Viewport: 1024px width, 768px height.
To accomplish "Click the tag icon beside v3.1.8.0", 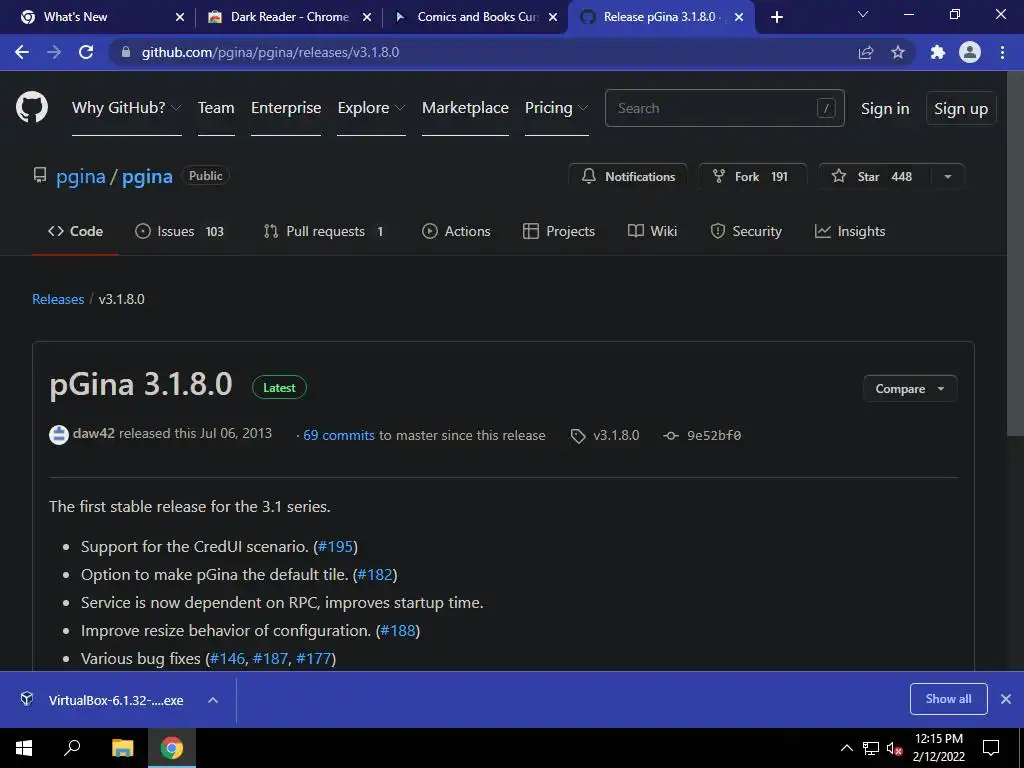I will 578,436.
